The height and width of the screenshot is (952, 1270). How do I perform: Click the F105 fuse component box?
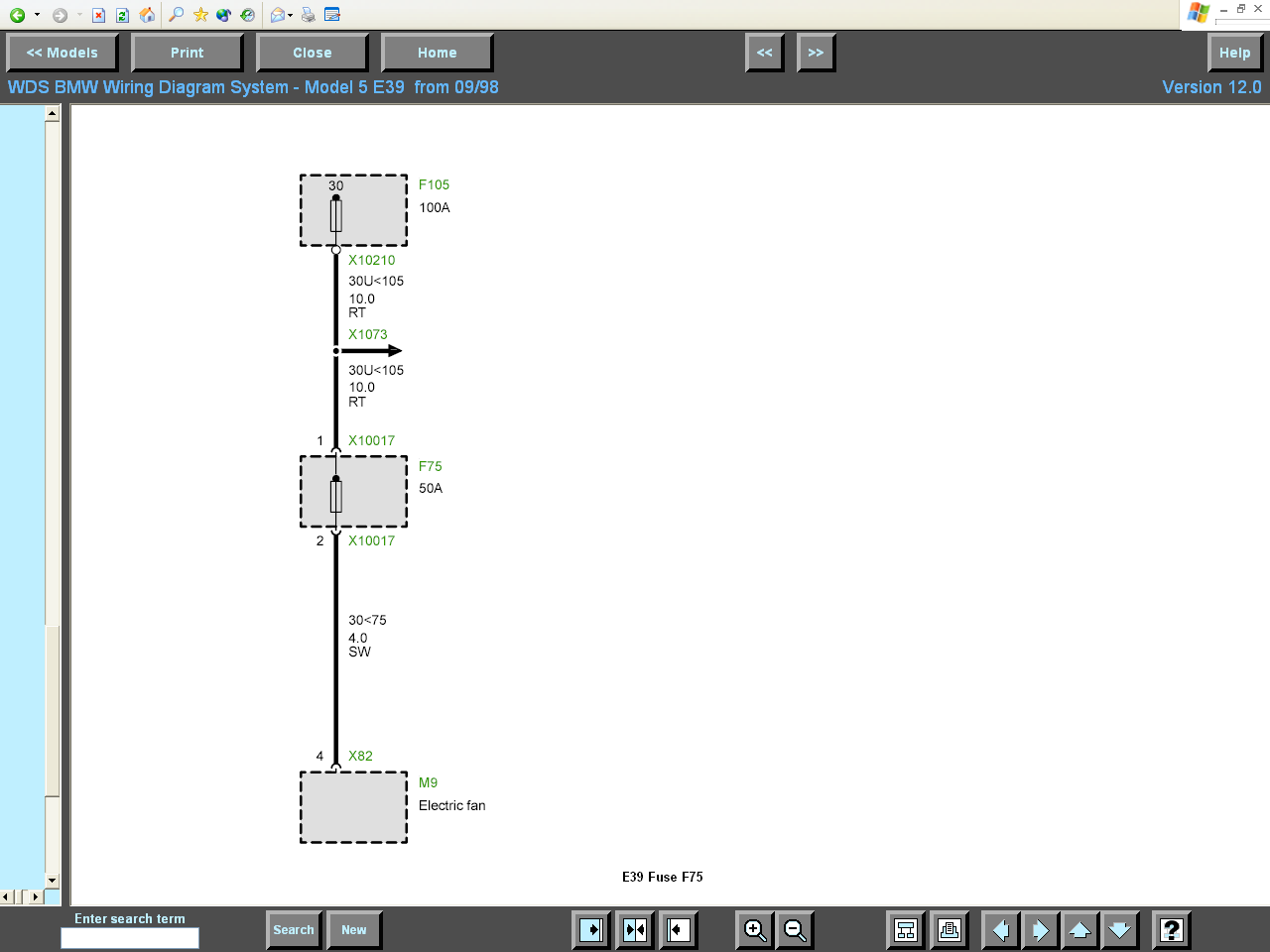[x=353, y=210]
